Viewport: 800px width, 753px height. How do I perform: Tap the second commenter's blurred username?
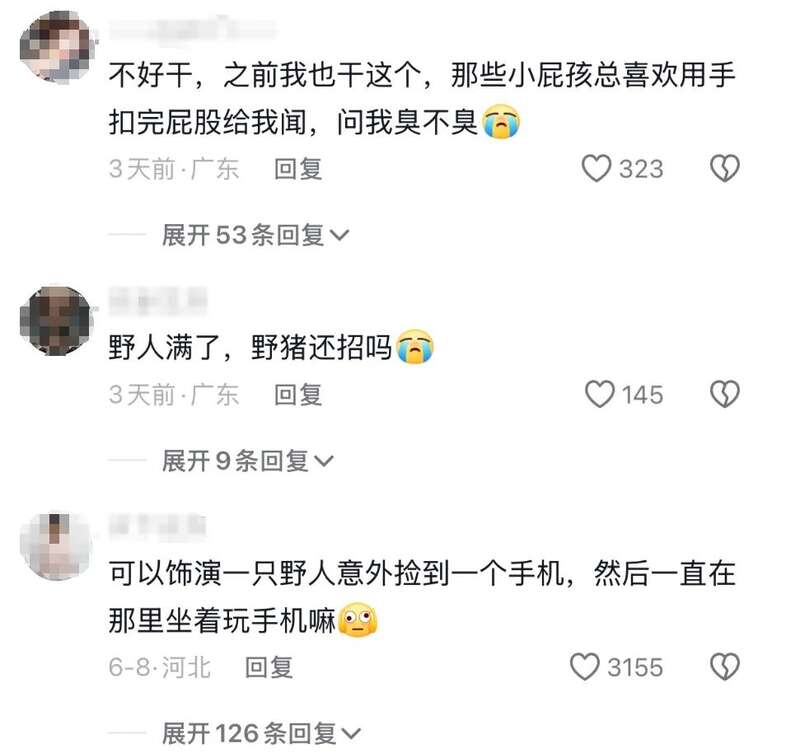pos(158,300)
